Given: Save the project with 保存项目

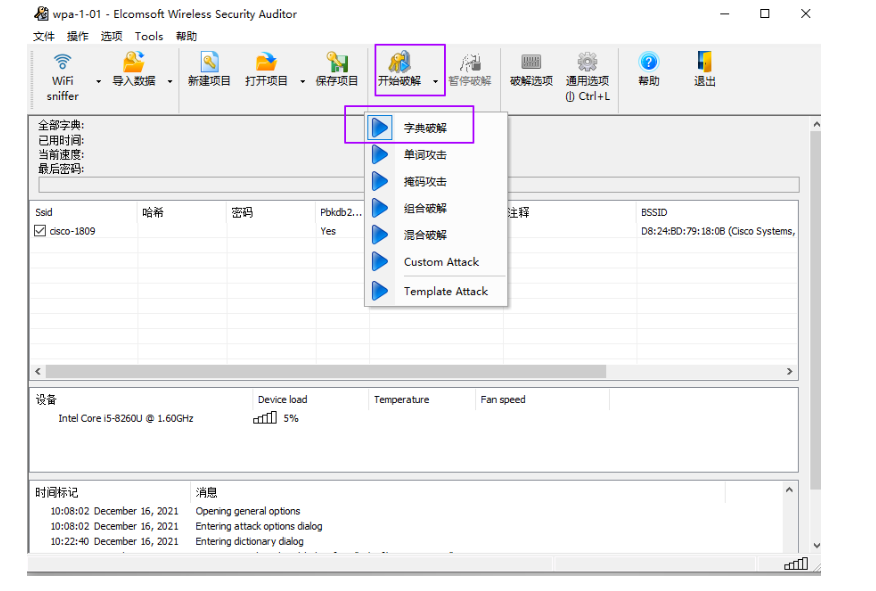Looking at the screenshot, I should pyautogui.click(x=337, y=69).
